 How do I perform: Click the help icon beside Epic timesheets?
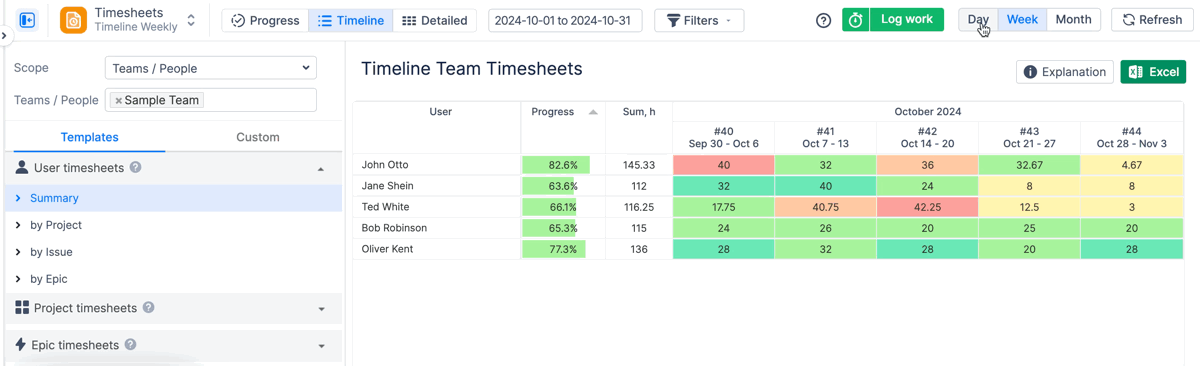tap(131, 345)
